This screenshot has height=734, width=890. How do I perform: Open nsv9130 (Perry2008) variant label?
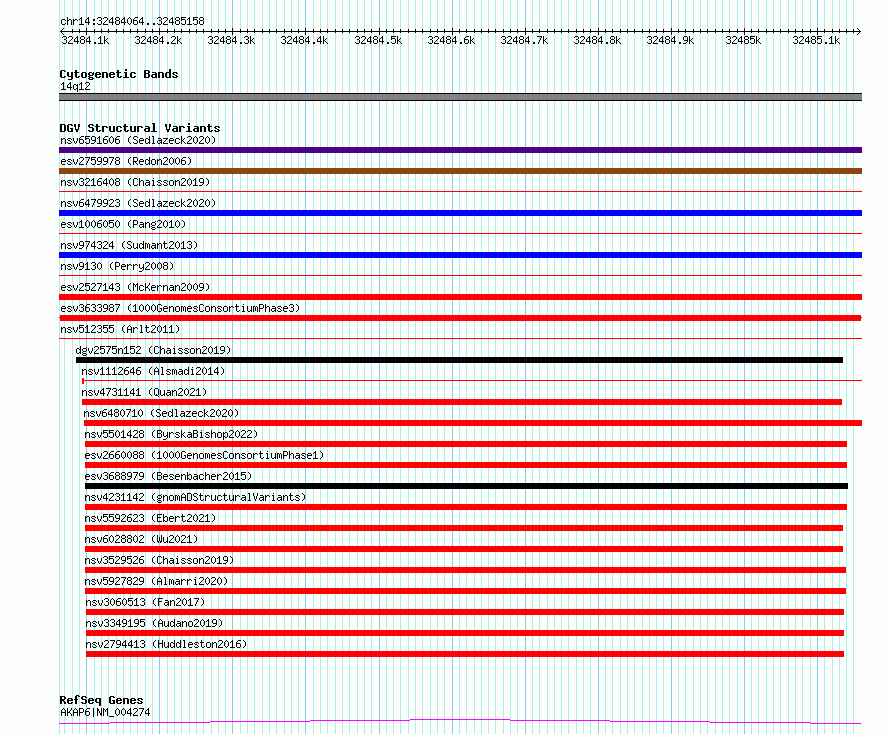pos(117,266)
